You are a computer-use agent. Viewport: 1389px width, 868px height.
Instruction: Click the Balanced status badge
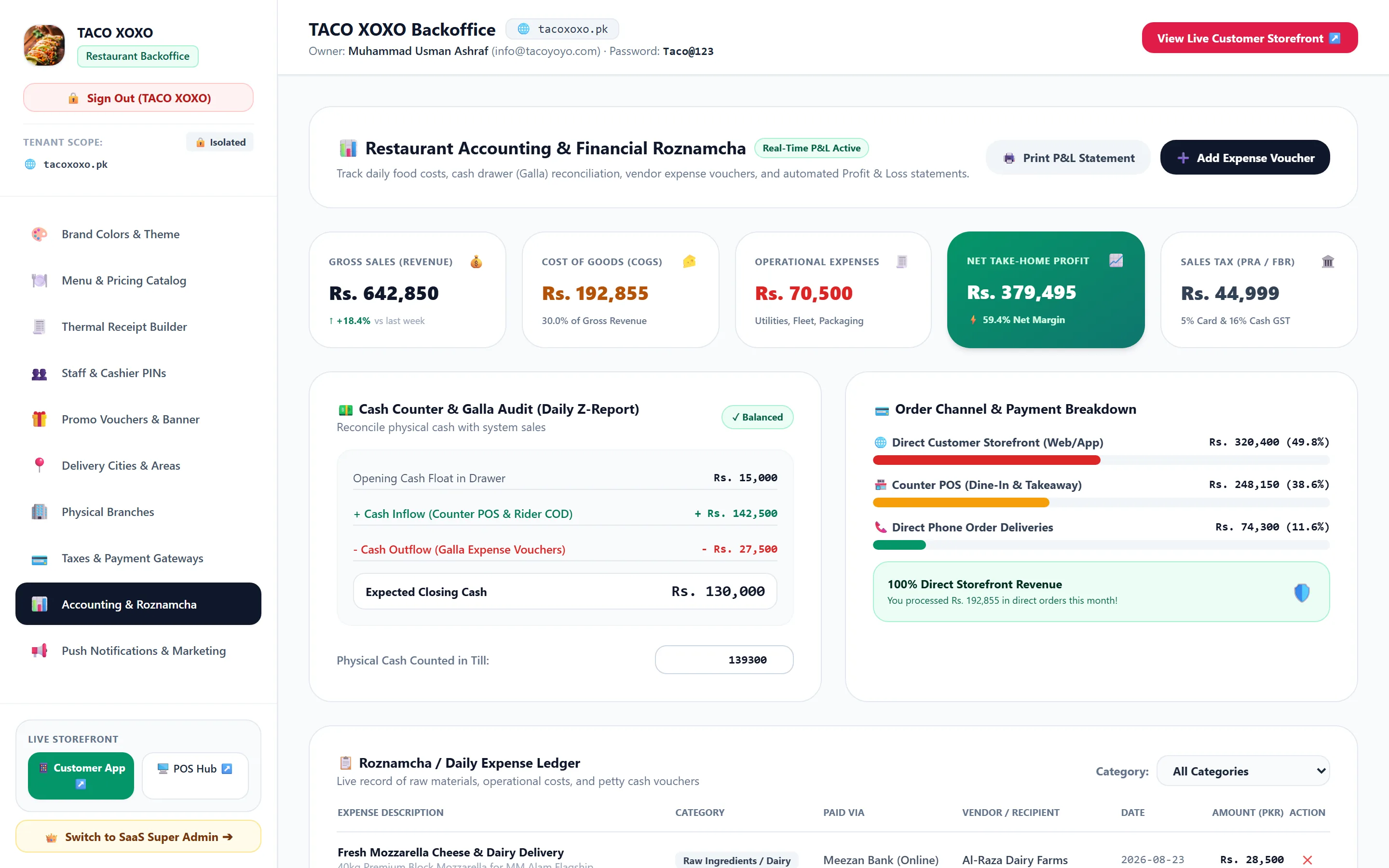click(758, 417)
